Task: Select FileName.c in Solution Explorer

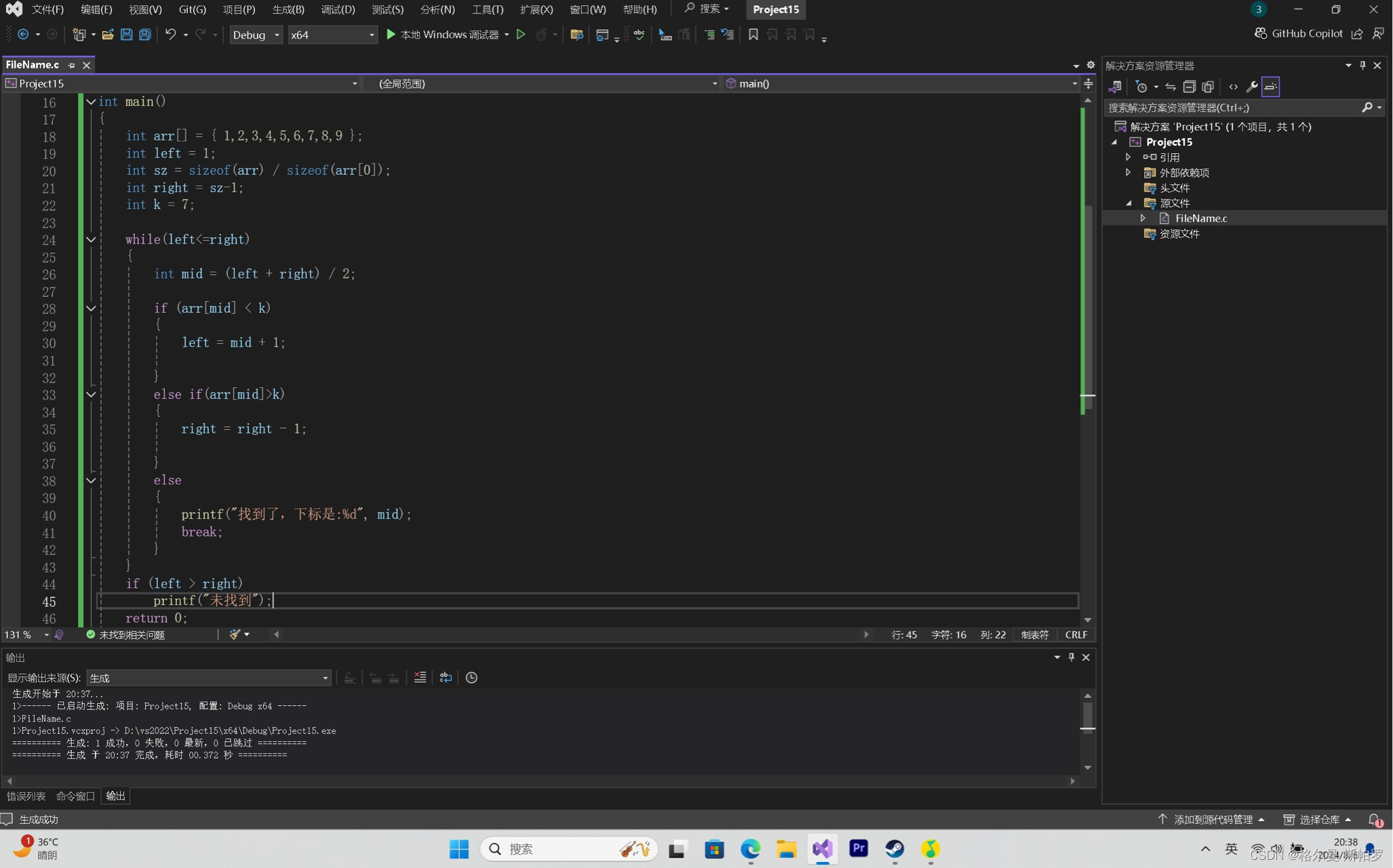Action: click(1200, 218)
